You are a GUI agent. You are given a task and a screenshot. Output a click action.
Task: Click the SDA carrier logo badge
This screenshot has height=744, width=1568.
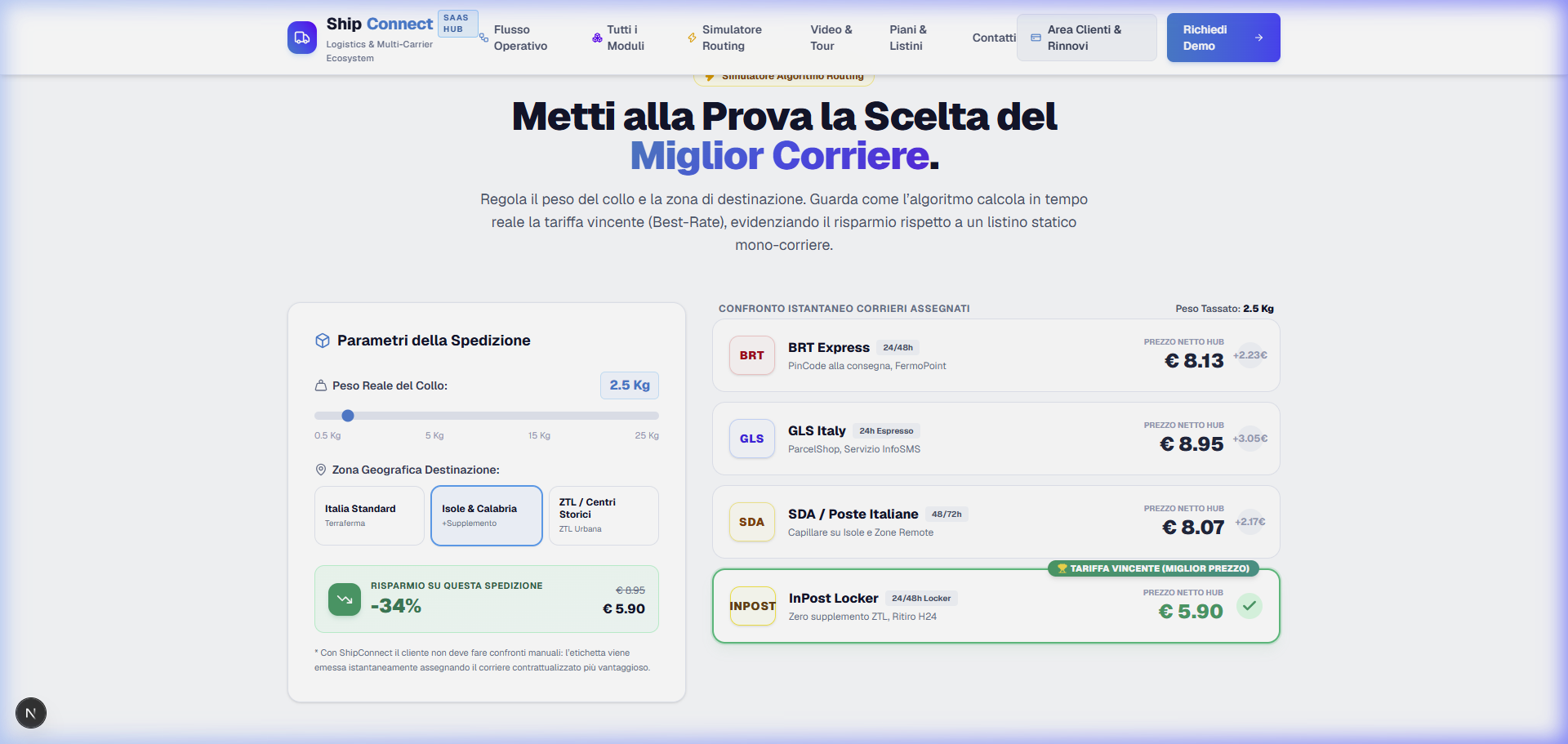point(752,522)
